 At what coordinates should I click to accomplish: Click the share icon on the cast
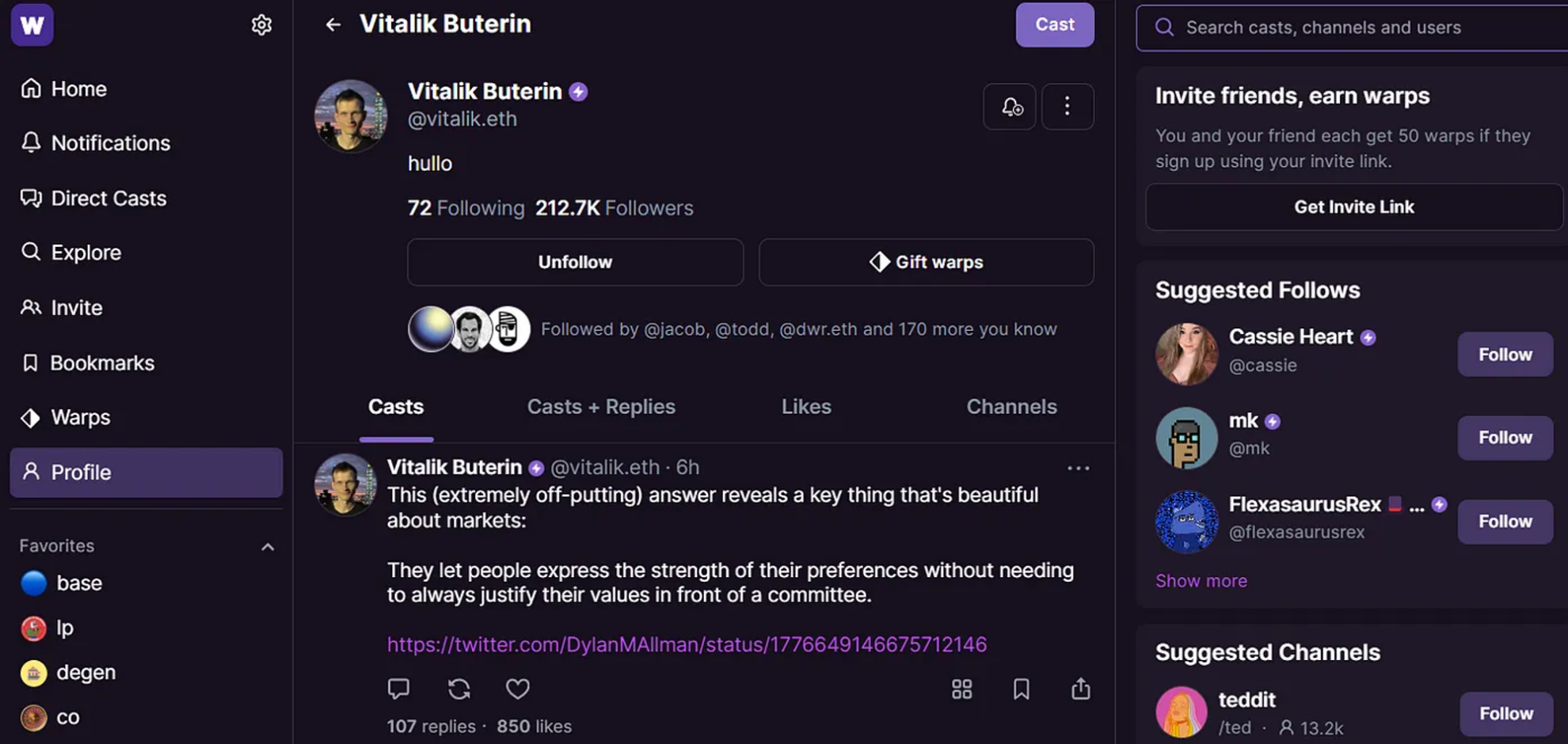[1081, 689]
